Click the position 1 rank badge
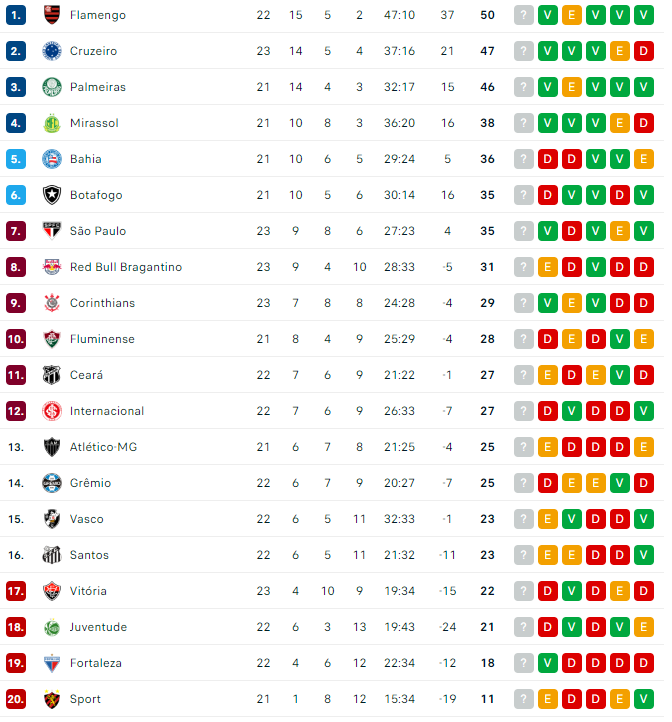672x722 pixels. (x=16, y=15)
